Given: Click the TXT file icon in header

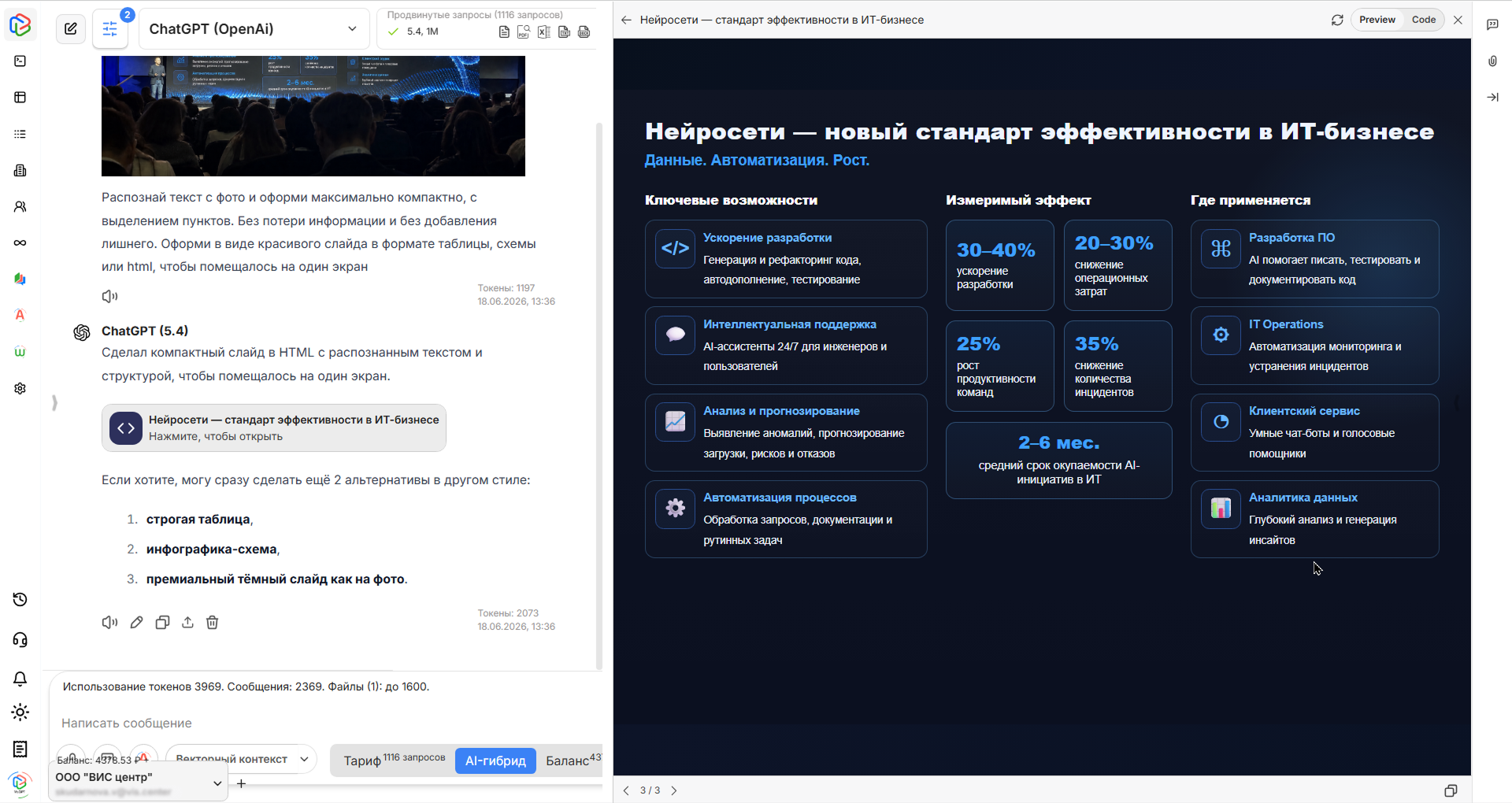Looking at the screenshot, I should pos(564,31).
